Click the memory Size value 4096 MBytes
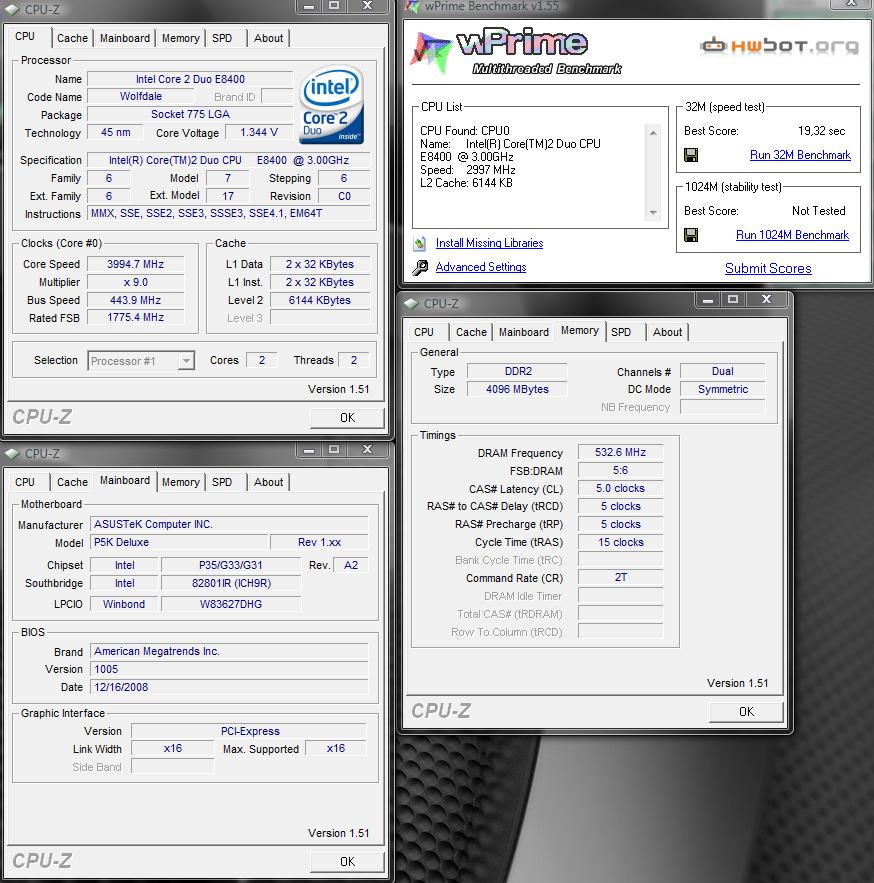The image size is (874, 883). click(x=518, y=389)
